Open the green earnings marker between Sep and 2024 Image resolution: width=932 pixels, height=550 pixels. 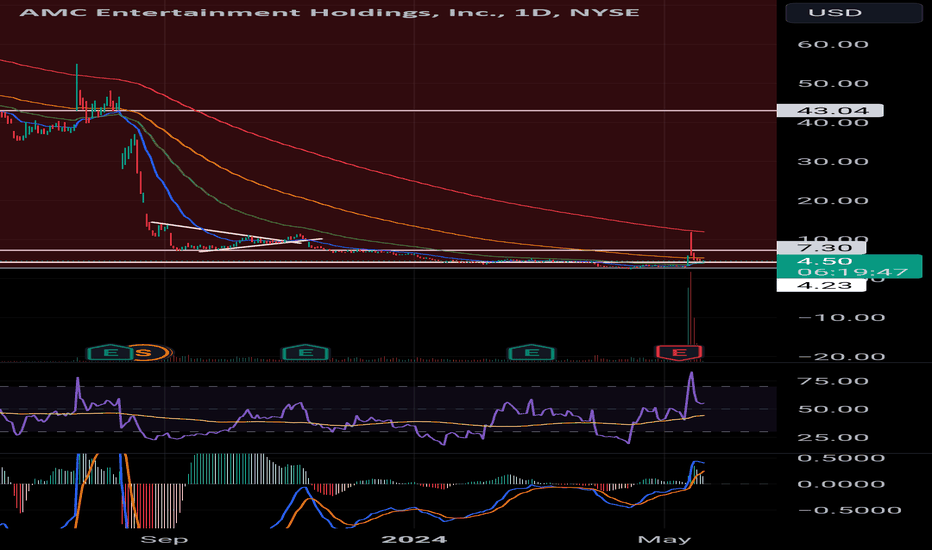point(305,353)
